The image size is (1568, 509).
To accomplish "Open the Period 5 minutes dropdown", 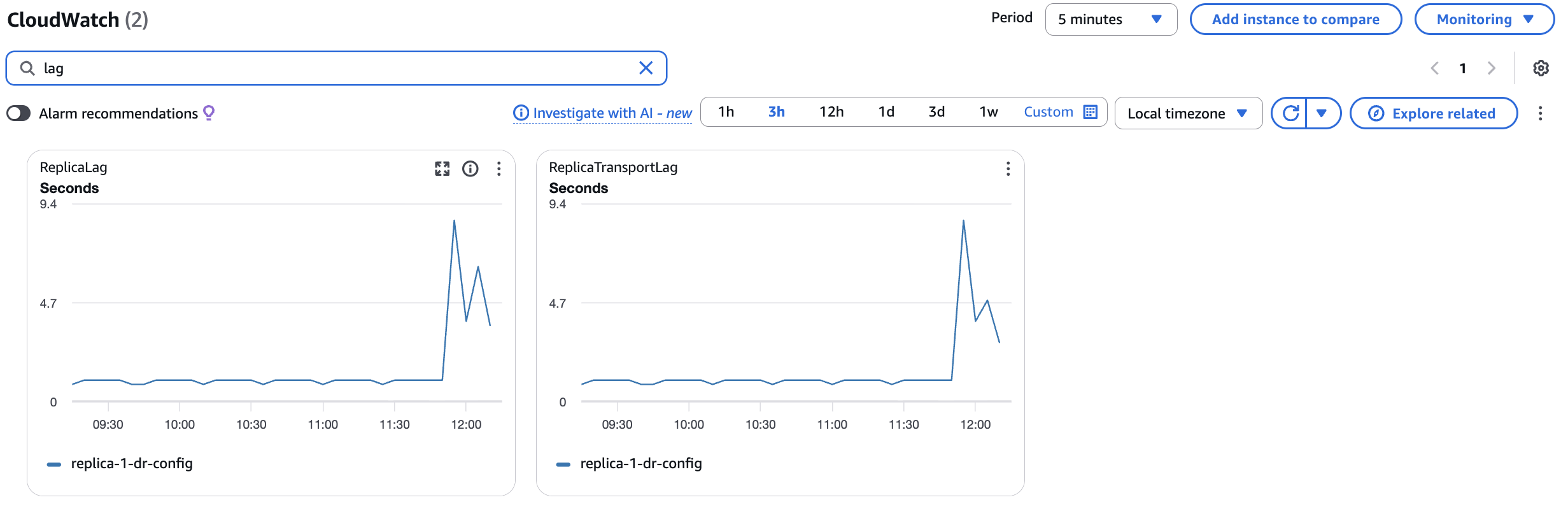I will click(1111, 20).
